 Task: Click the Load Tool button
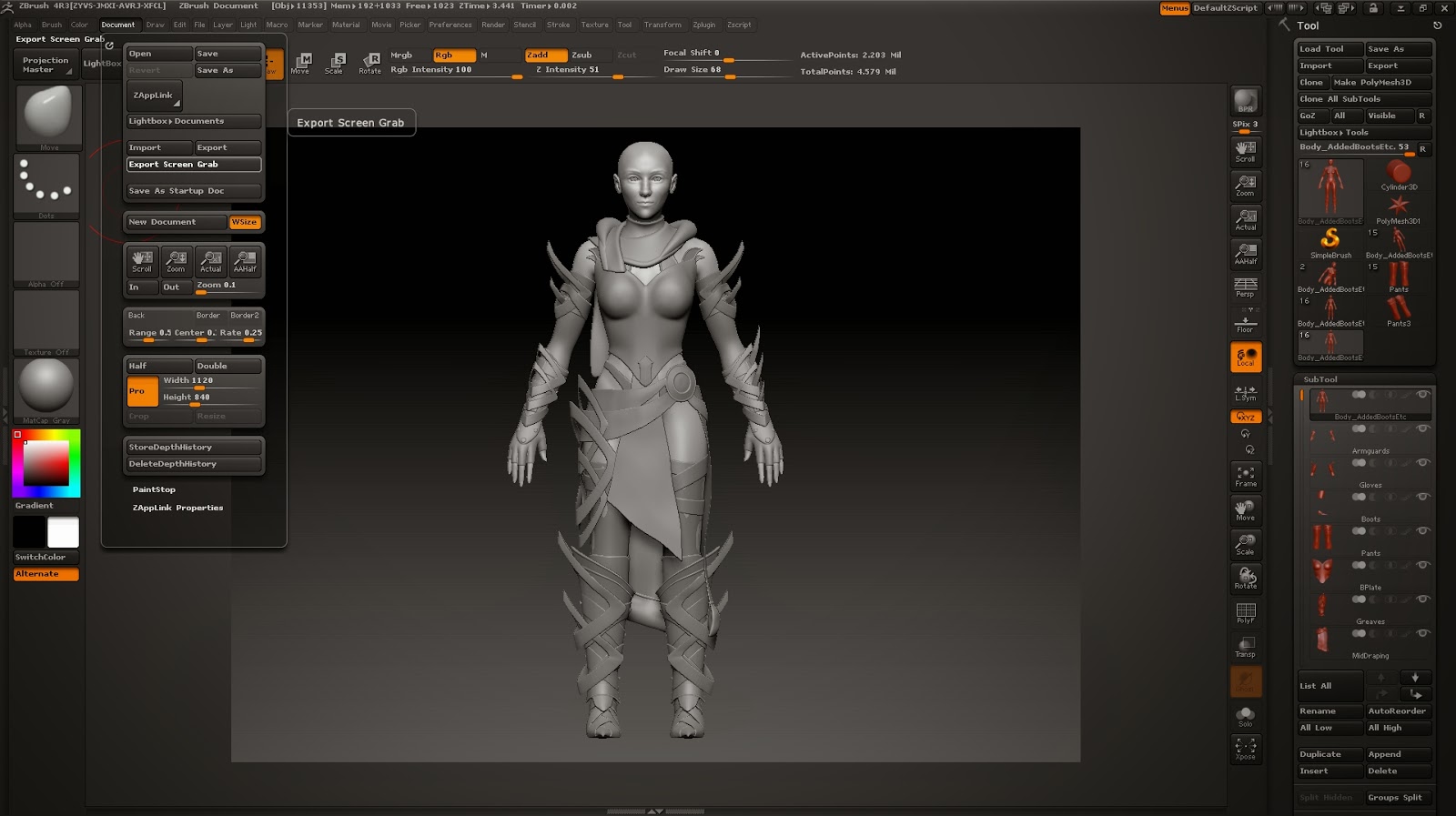1330,49
